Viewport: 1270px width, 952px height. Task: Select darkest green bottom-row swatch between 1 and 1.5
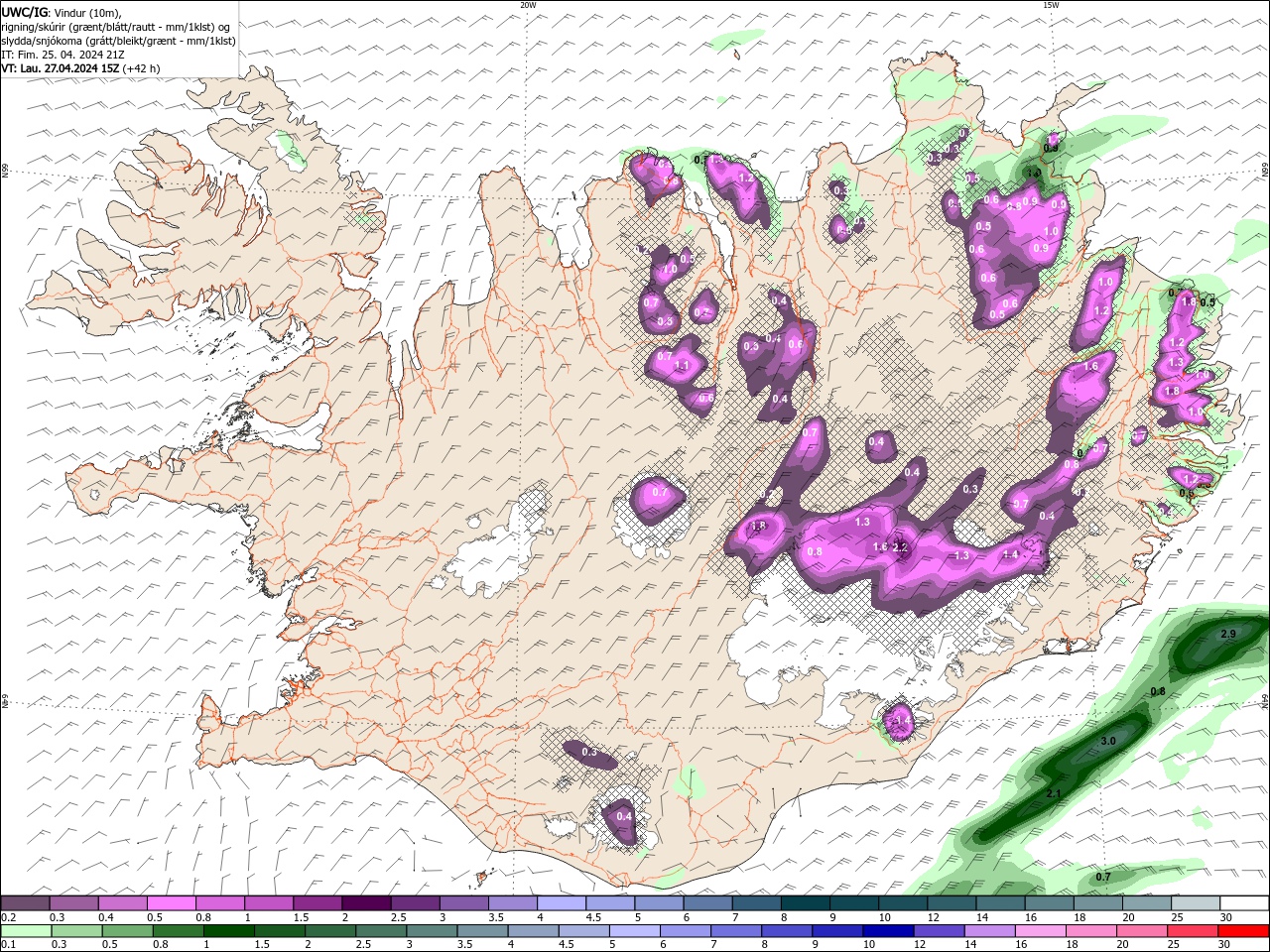point(228,930)
